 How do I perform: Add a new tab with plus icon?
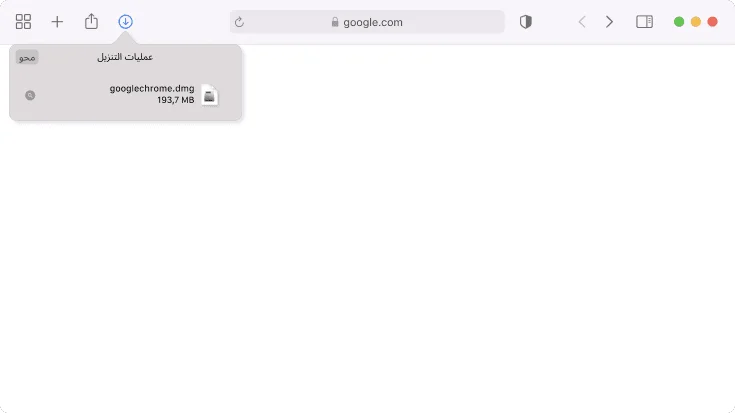click(57, 22)
